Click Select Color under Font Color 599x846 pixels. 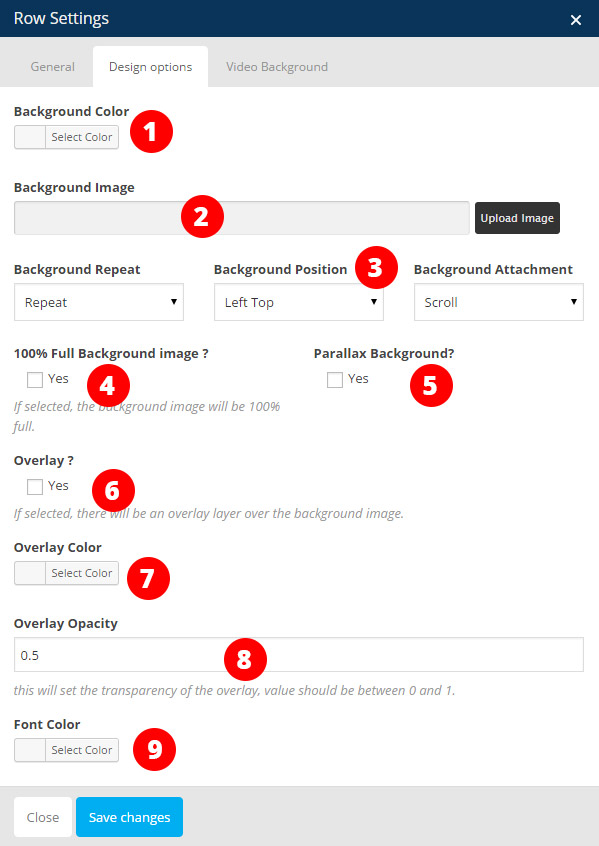click(82, 750)
